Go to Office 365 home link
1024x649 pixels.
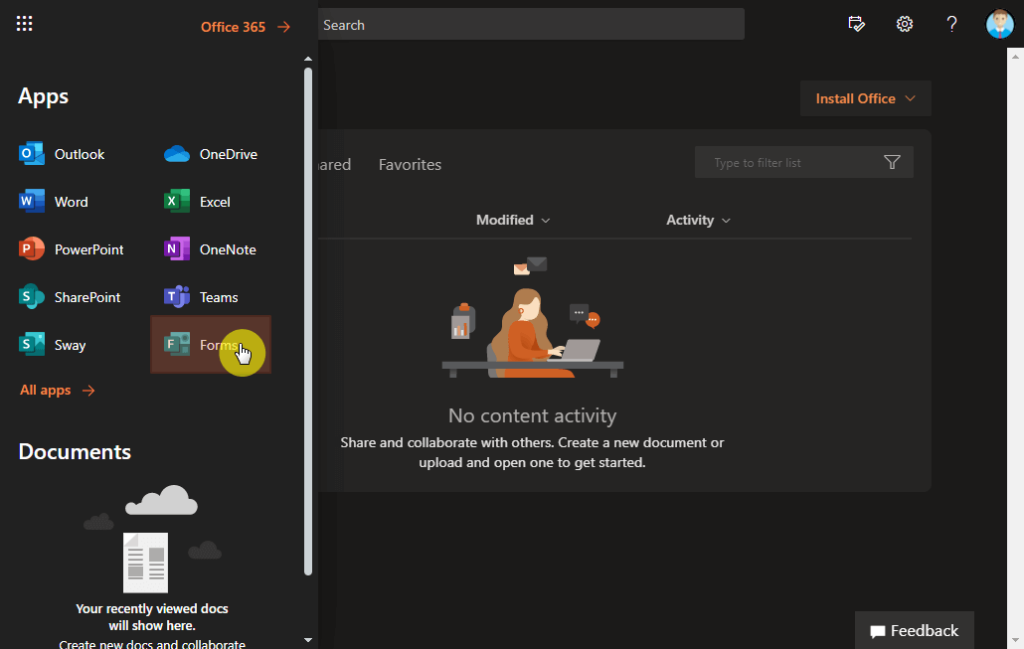245,27
